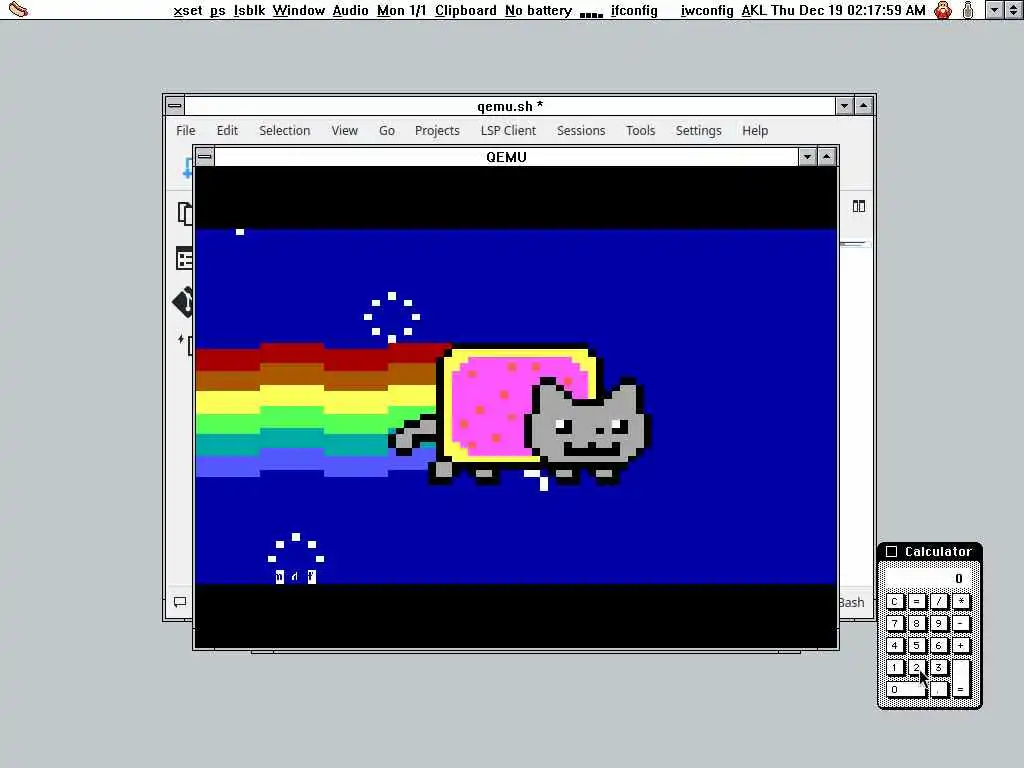Image resolution: width=1024 pixels, height=768 pixels.
Task: Click the No battery indicator
Action: click(x=539, y=10)
